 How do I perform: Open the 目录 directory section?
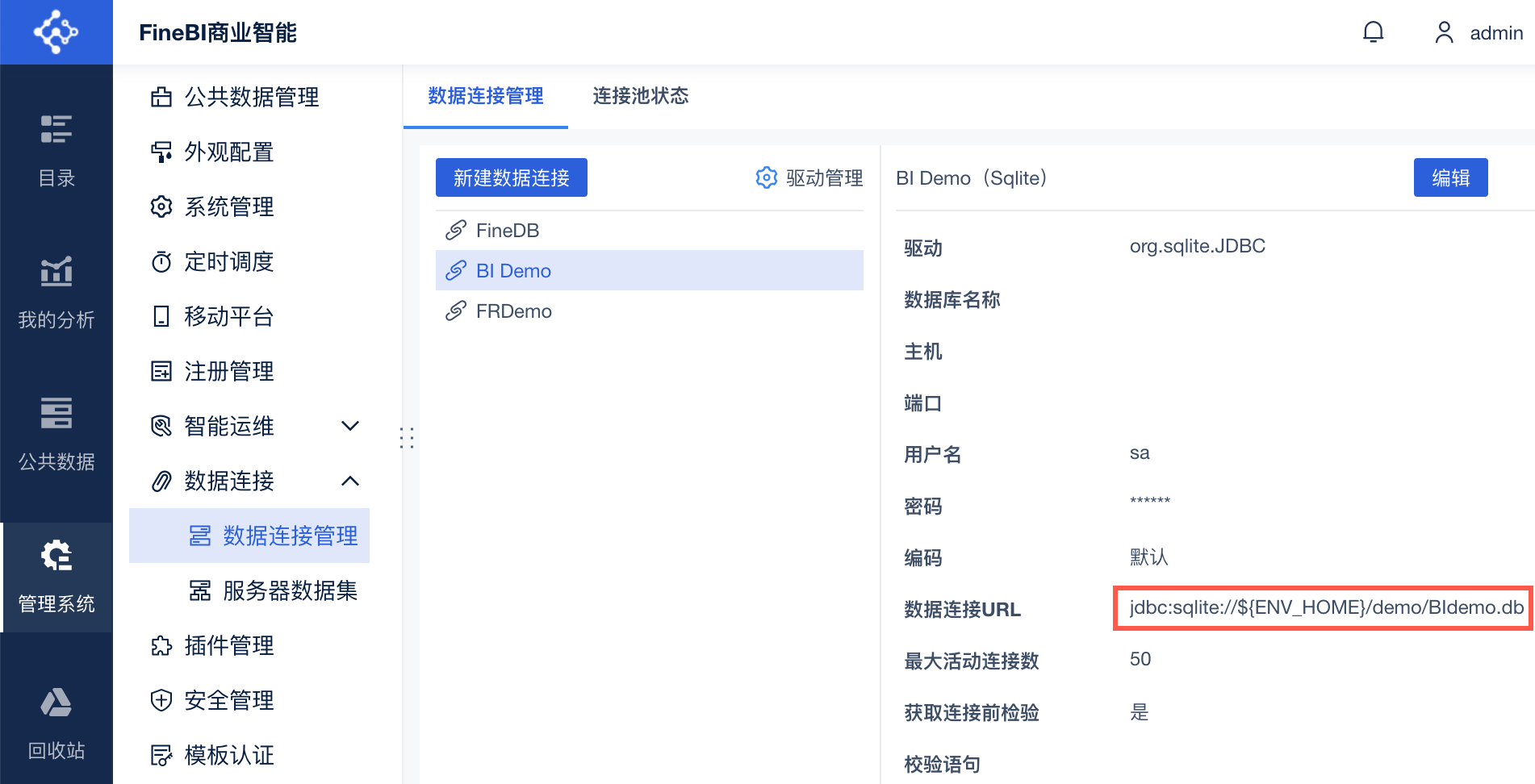56,151
